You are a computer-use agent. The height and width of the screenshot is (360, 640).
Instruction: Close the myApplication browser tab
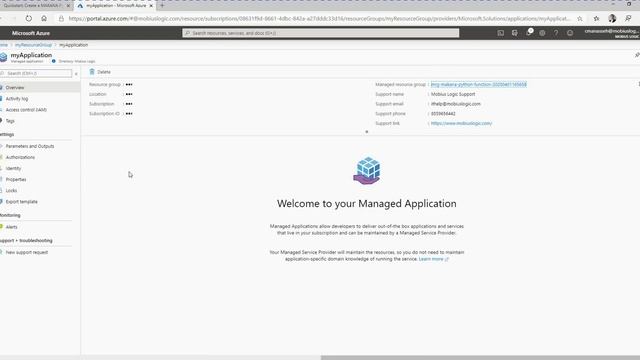click(x=151, y=6)
